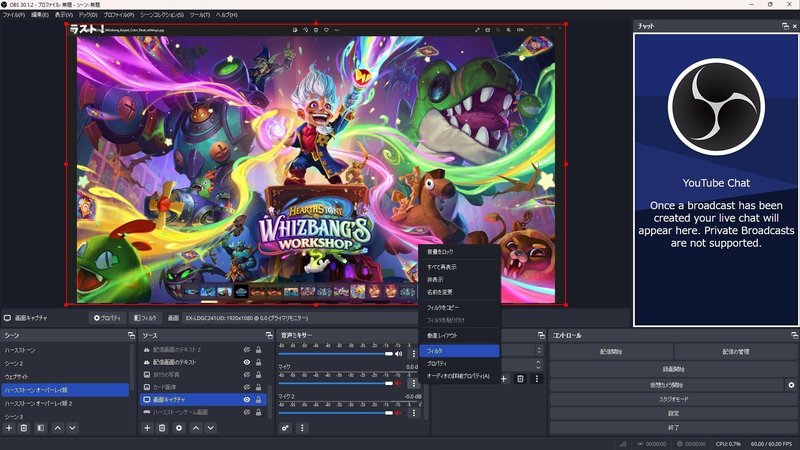Choose フィルタをコピー in the context menu
This screenshot has width=800, height=450.
coord(459,308)
